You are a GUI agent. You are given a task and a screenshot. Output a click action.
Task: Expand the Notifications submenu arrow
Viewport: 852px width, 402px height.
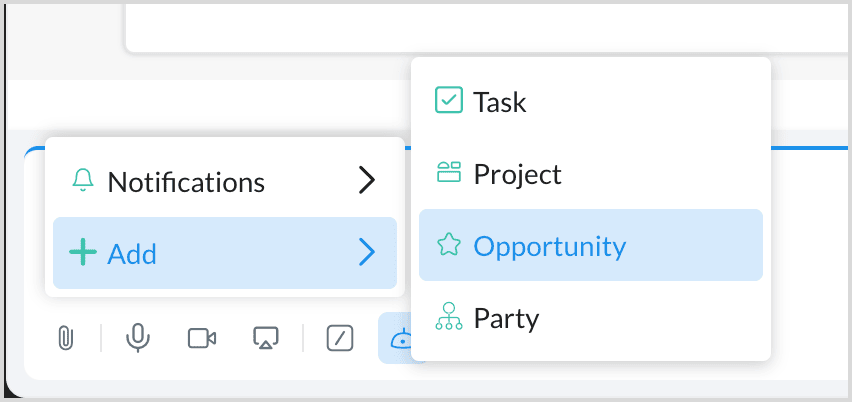367,181
